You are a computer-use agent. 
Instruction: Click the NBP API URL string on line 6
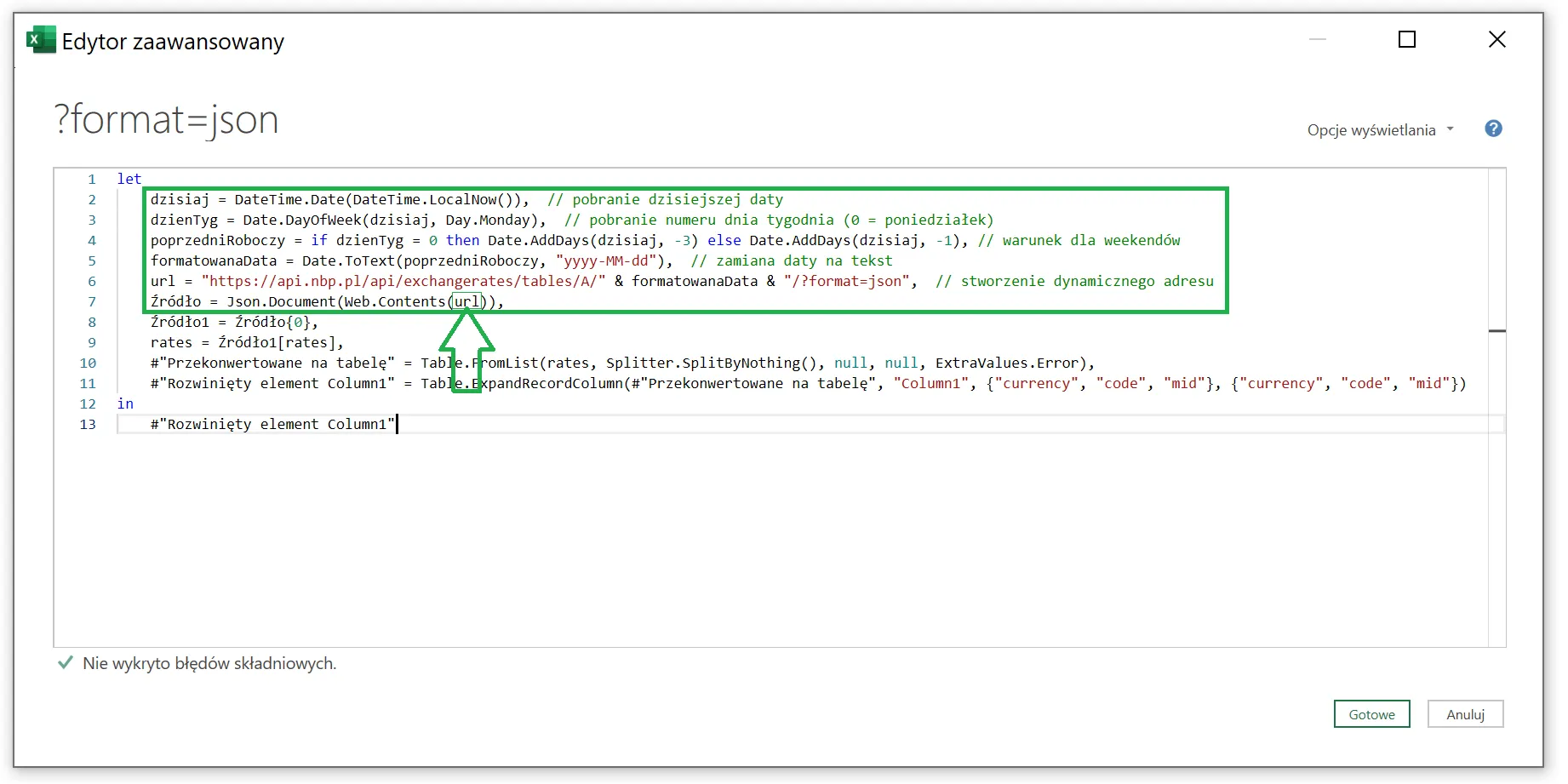click(403, 281)
